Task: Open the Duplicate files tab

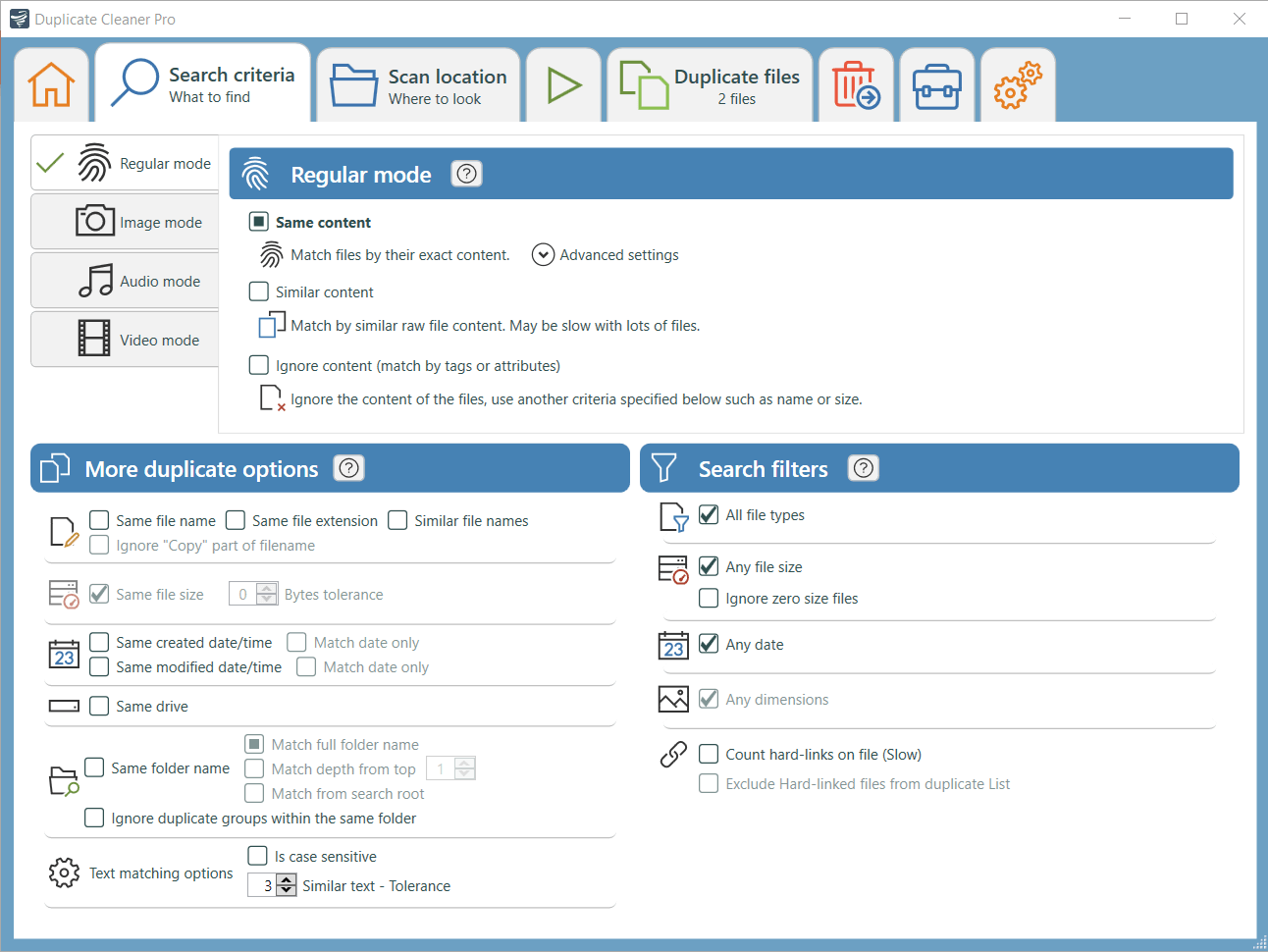Action: [x=709, y=83]
